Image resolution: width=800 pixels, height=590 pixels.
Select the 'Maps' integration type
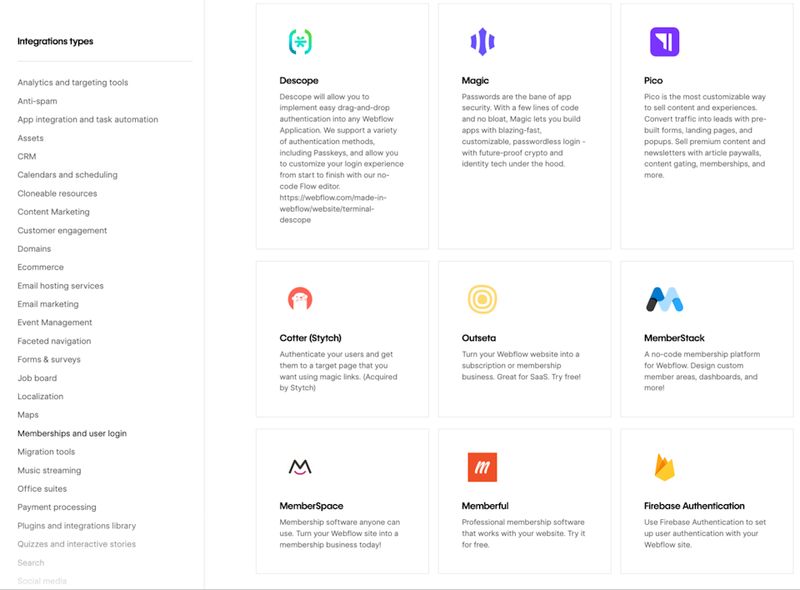tap(27, 415)
